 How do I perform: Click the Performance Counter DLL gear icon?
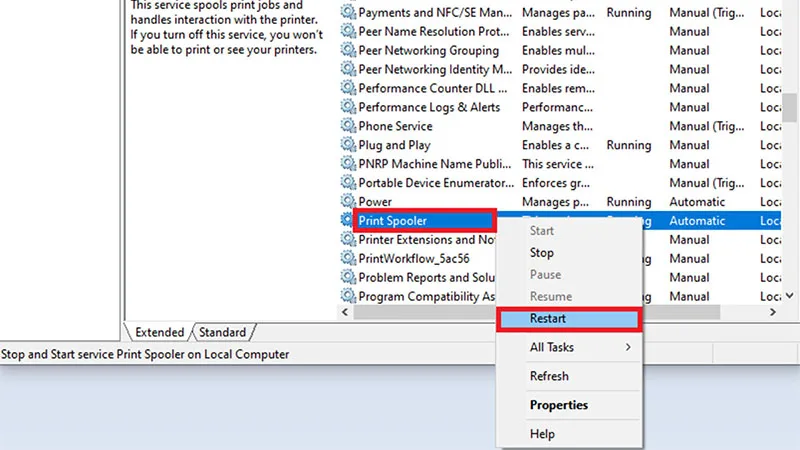tap(348, 88)
